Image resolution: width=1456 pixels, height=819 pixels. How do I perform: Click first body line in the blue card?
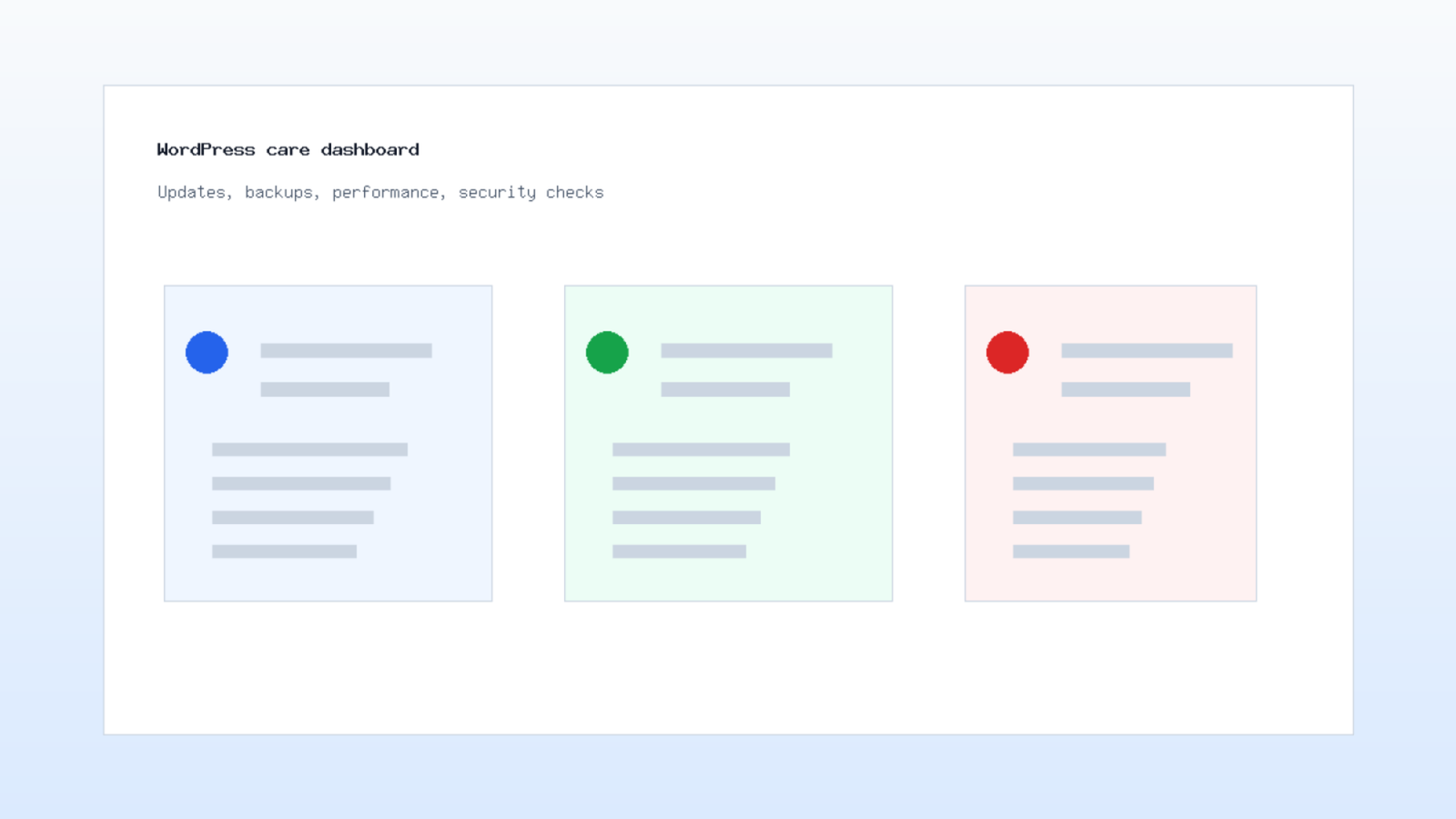[309, 450]
